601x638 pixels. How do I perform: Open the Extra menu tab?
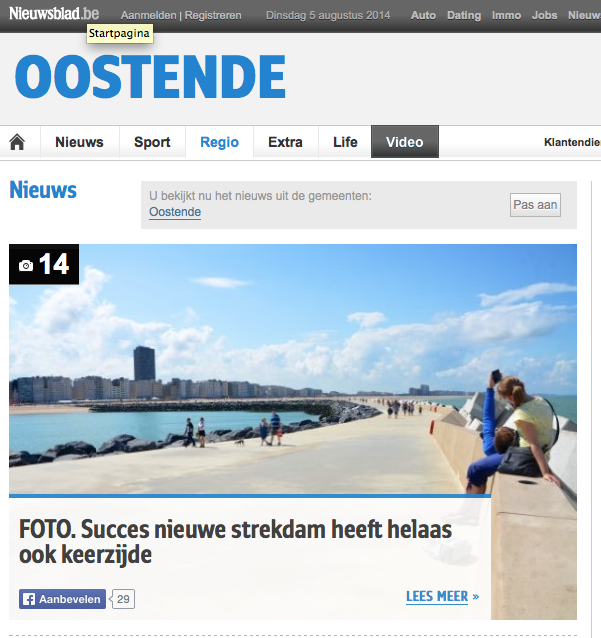tap(285, 142)
